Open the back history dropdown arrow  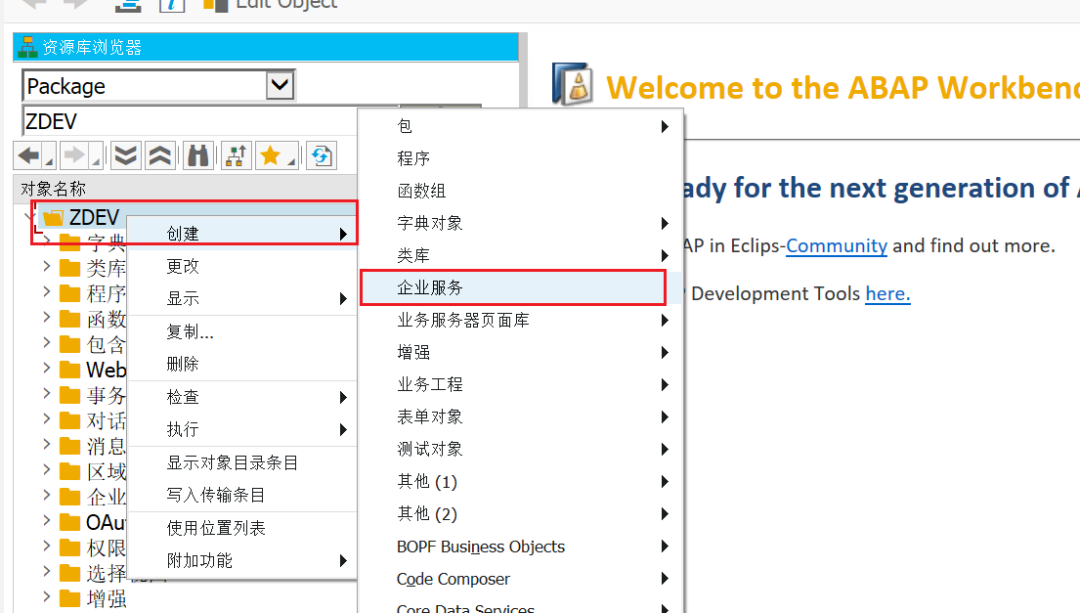click(49, 162)
